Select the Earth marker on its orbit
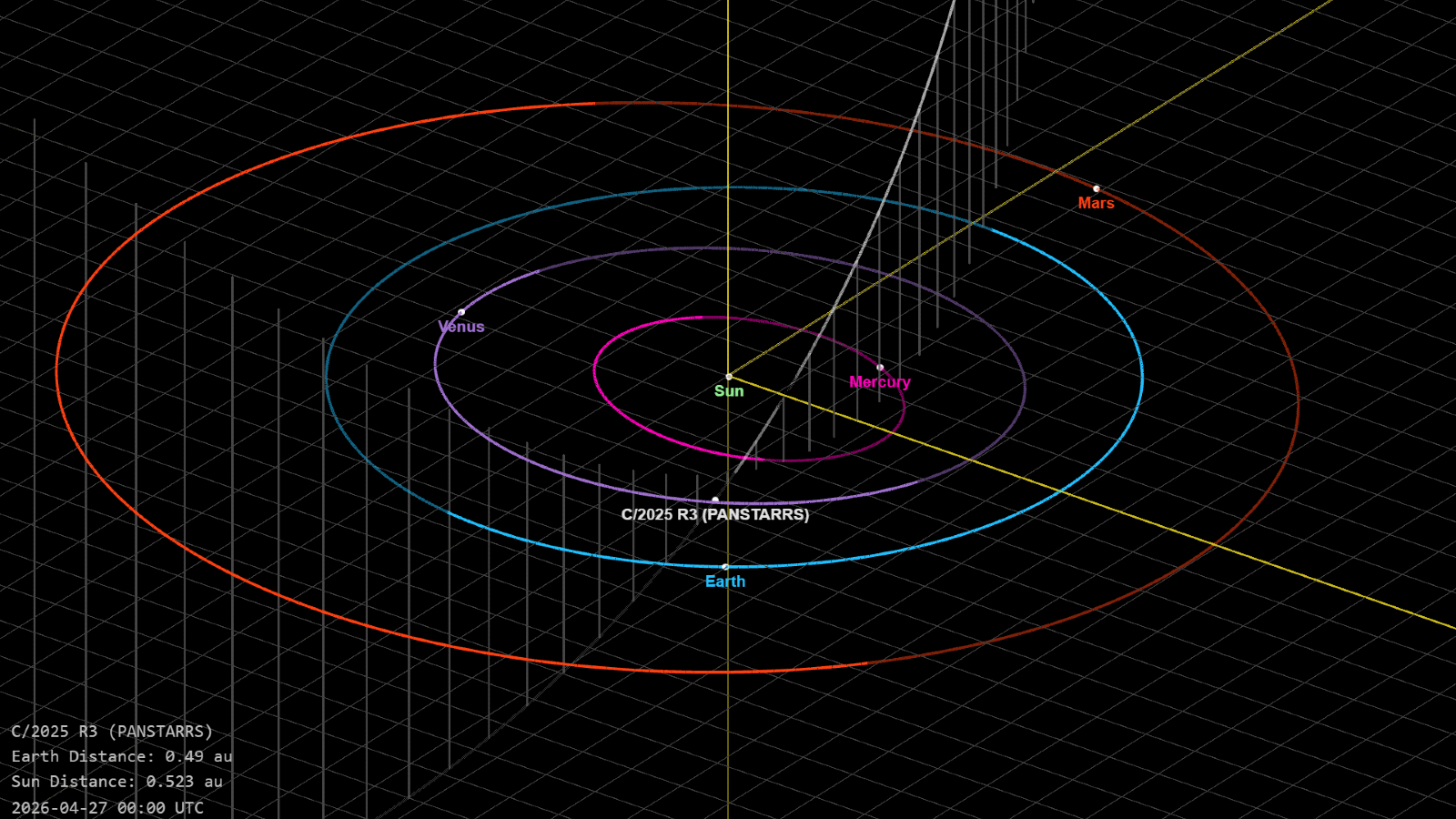Image resolution: width=1456 pixels, height=819 pixels. coord(725,566)
